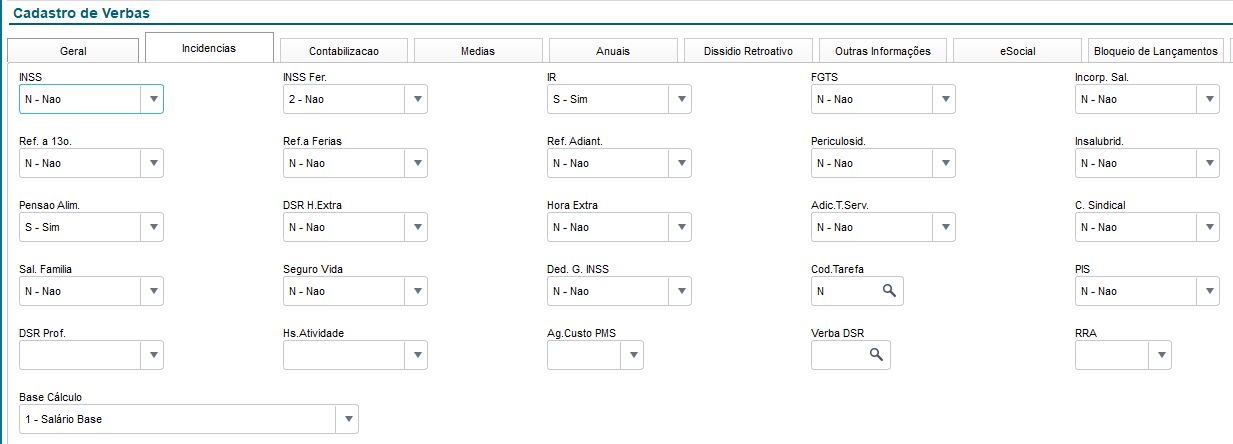
Task: Expand the C. Sindical dropdown
Action: click(1208, 227)
